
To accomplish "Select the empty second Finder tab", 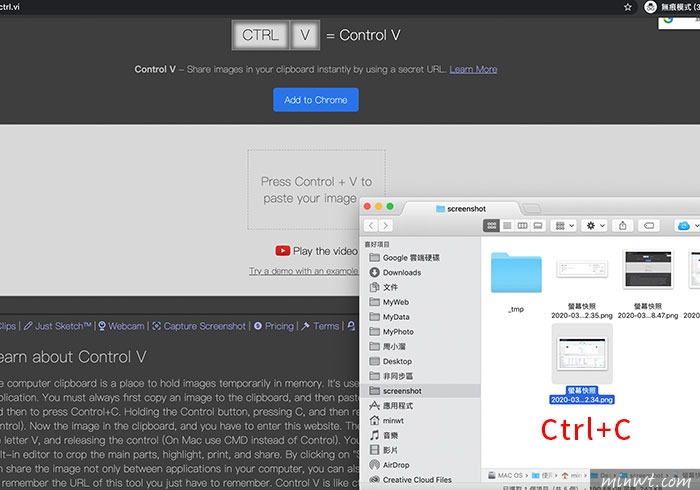I will [x=531, y=208].
